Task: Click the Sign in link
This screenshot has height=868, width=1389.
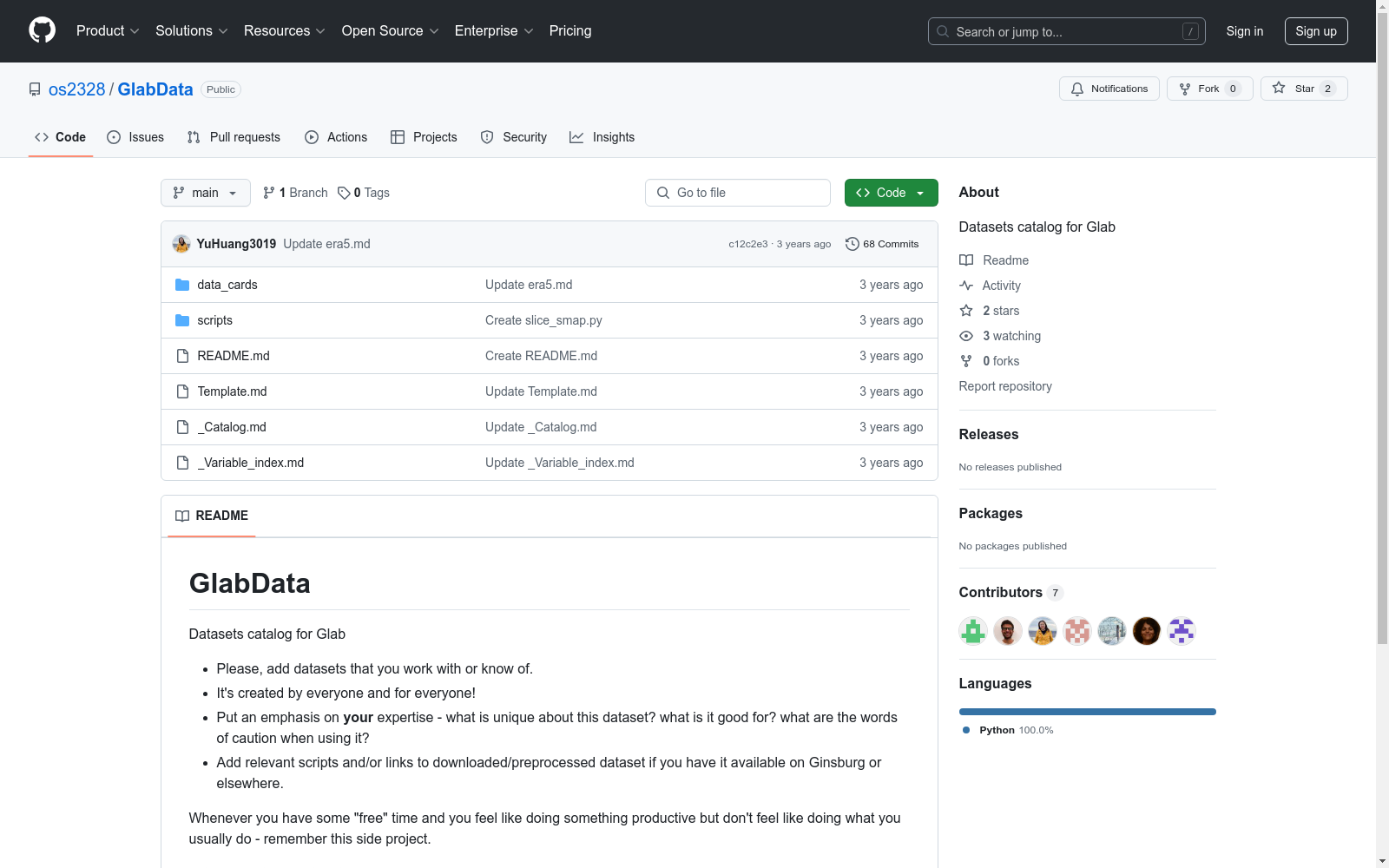Action: 1245,31
